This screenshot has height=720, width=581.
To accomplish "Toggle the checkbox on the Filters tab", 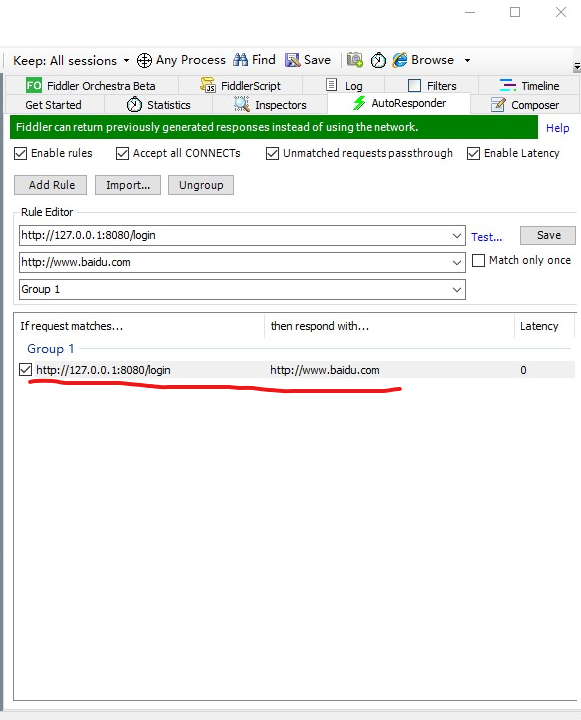I will (414, 85).
